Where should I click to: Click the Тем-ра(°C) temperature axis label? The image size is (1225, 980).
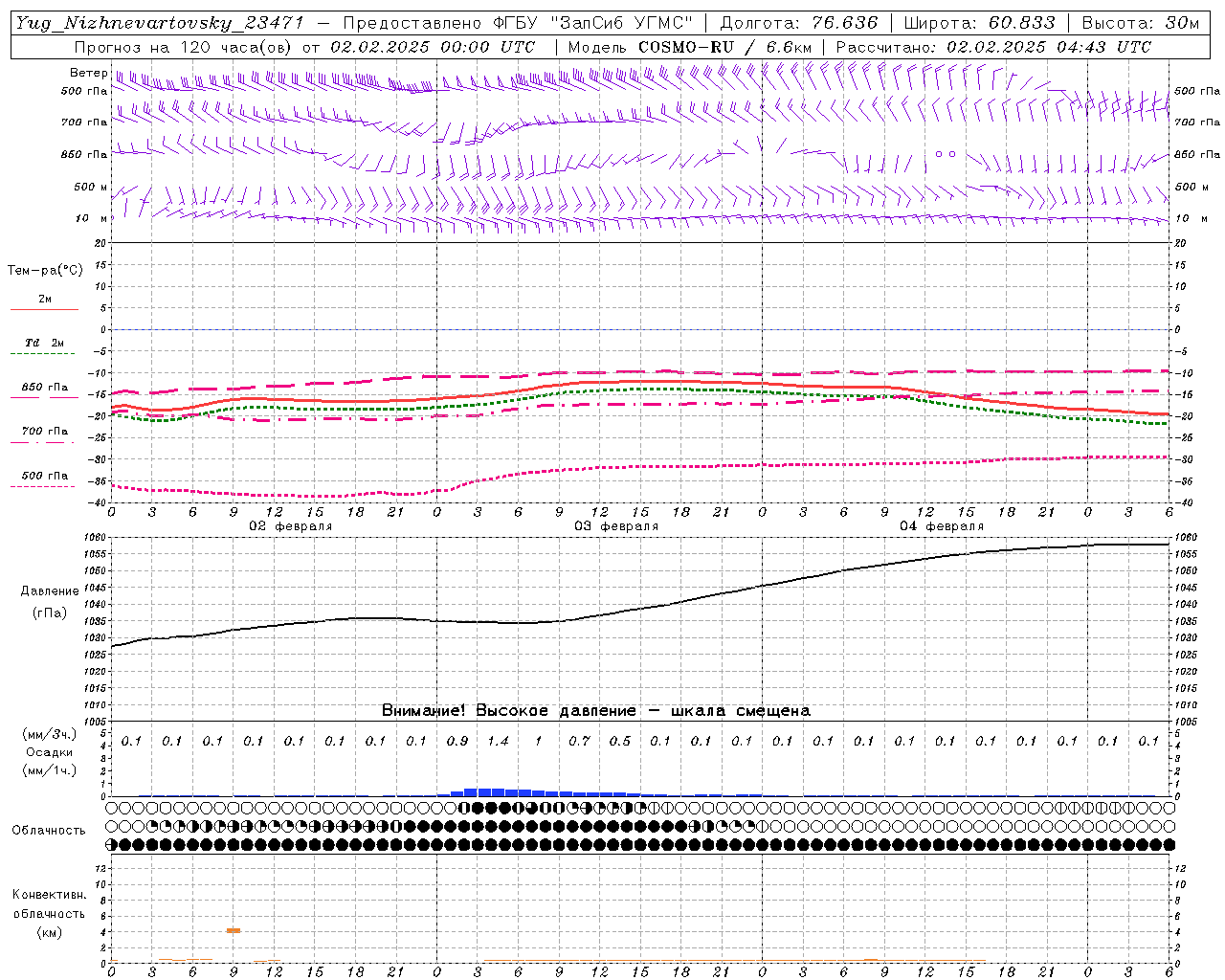(45, 271)
